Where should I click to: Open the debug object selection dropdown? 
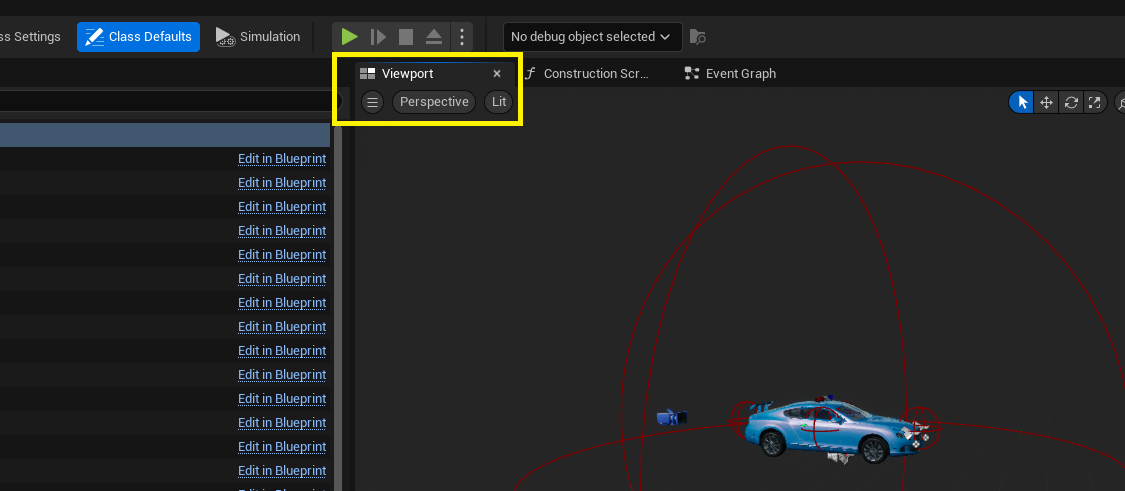pyautogui.click(x=592, y=37)
